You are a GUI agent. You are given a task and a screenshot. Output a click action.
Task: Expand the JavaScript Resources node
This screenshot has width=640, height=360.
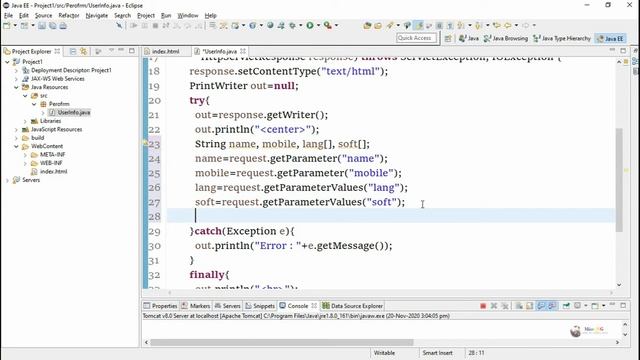16,129
